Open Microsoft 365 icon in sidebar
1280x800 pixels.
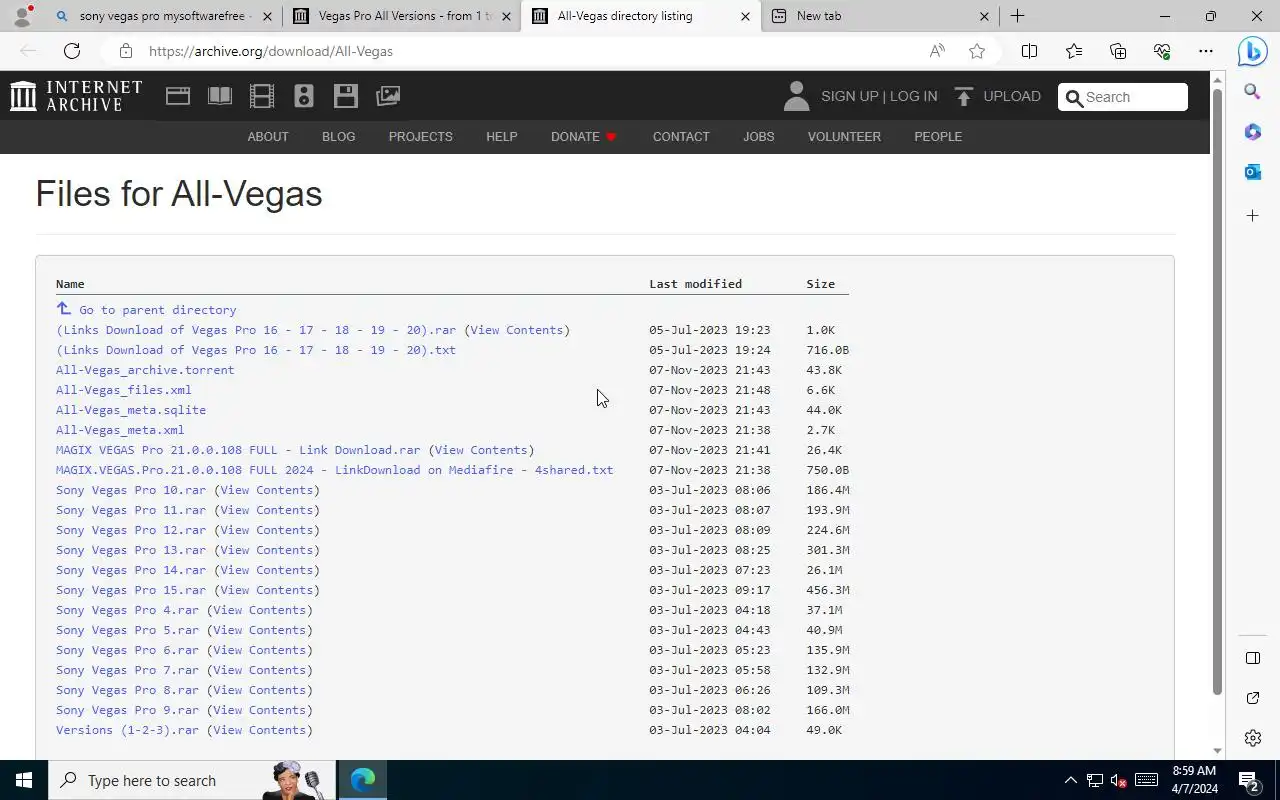click(x=1252, y=132)
